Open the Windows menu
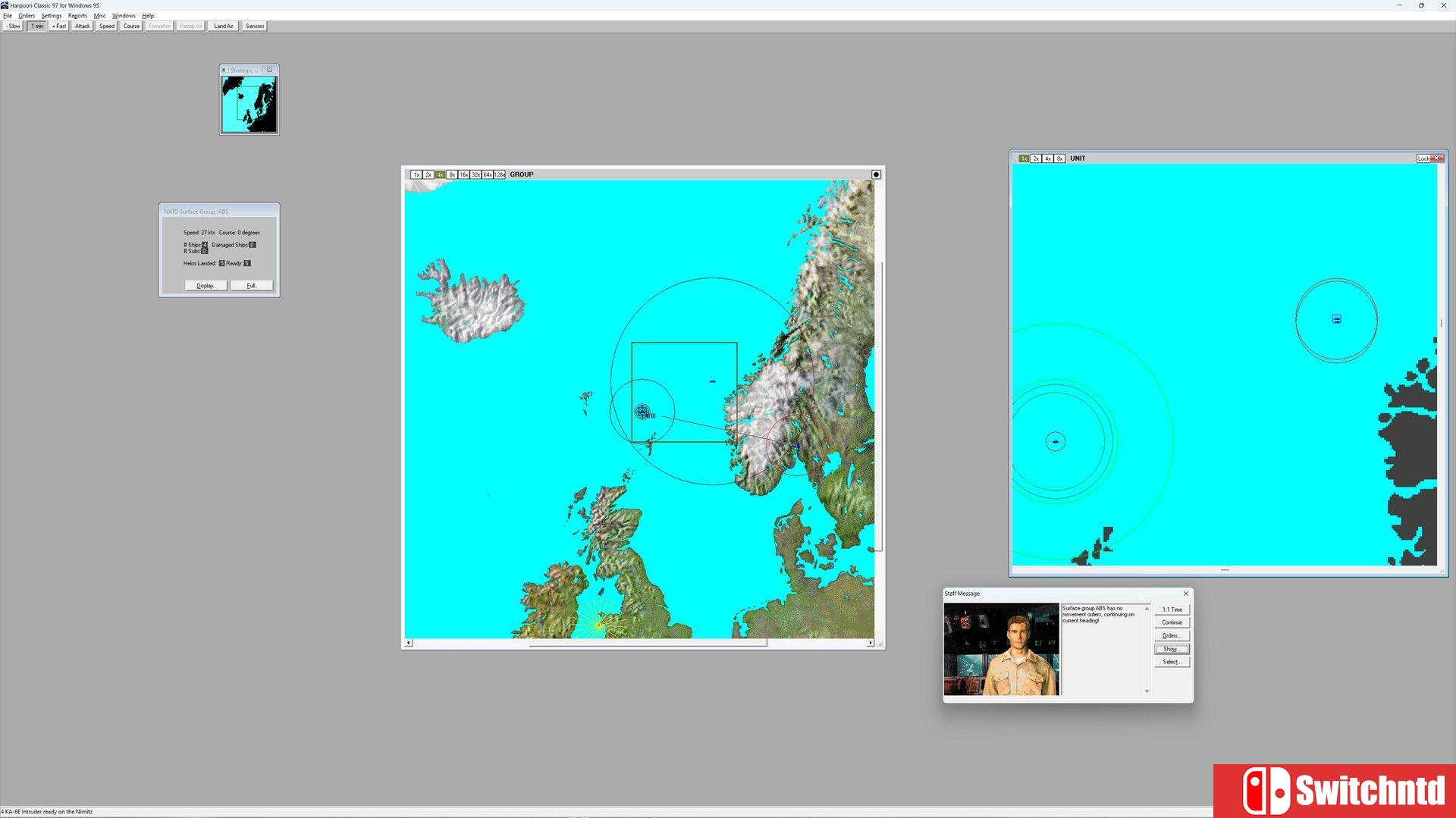Image resolution: width=1456 pixels, height=818 pixels. click(124, 15)
